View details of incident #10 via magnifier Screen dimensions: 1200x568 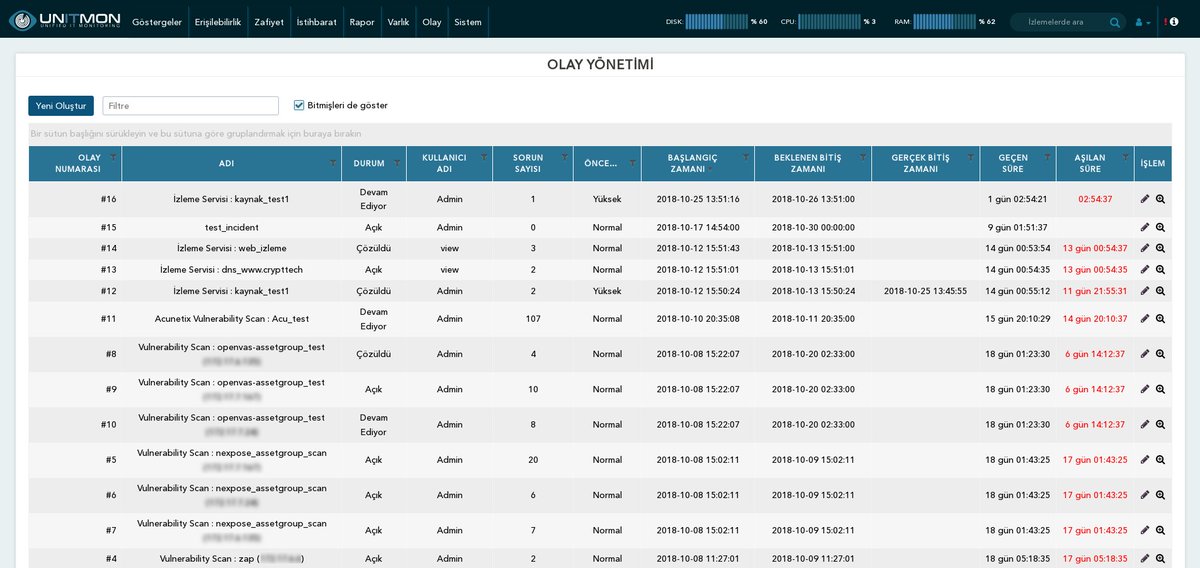(x=1161, y=424)
